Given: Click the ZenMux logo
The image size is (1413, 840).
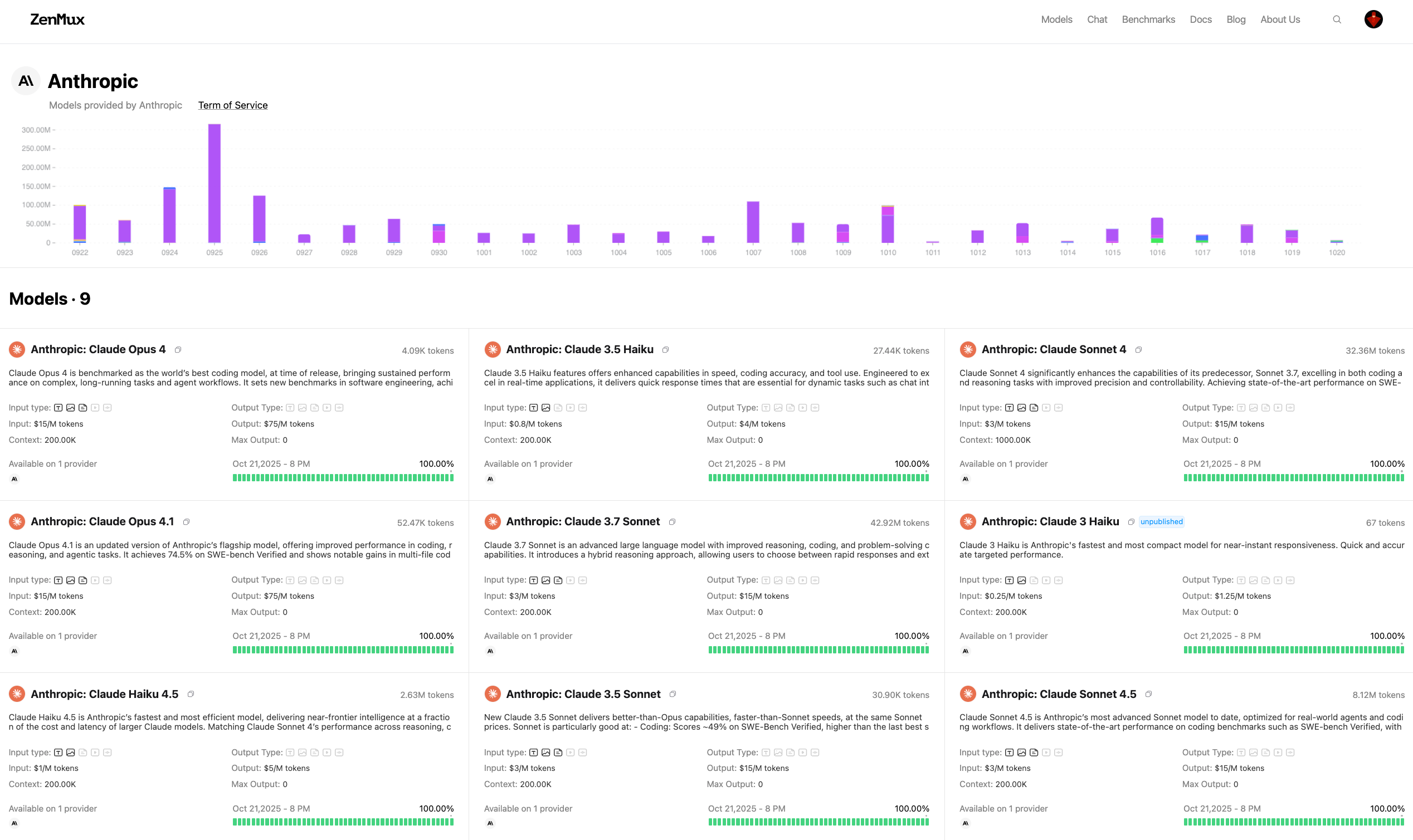Looking at the screenshot, I should click(57, 20).
